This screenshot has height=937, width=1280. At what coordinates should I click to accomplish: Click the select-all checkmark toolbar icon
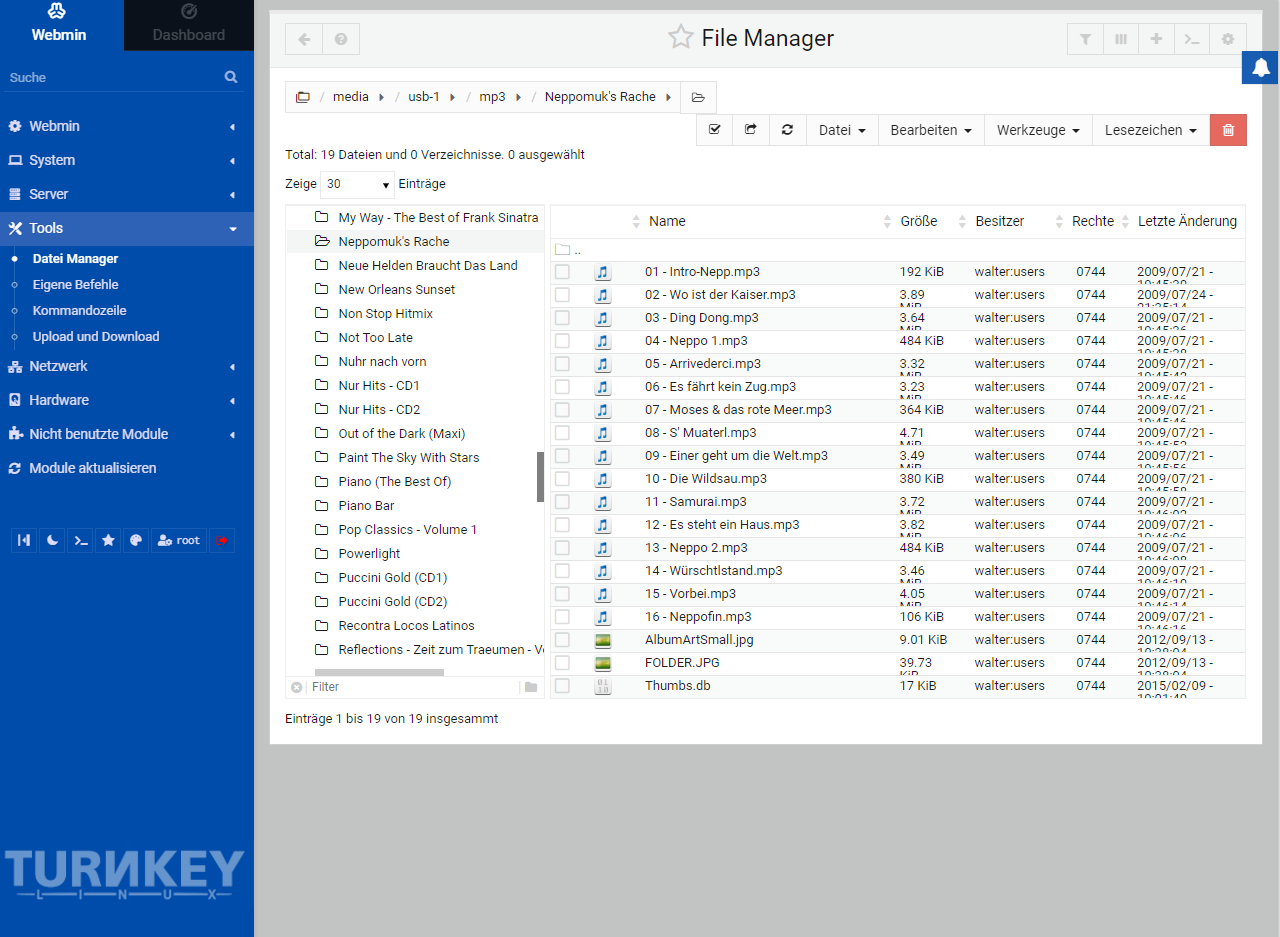714,130
